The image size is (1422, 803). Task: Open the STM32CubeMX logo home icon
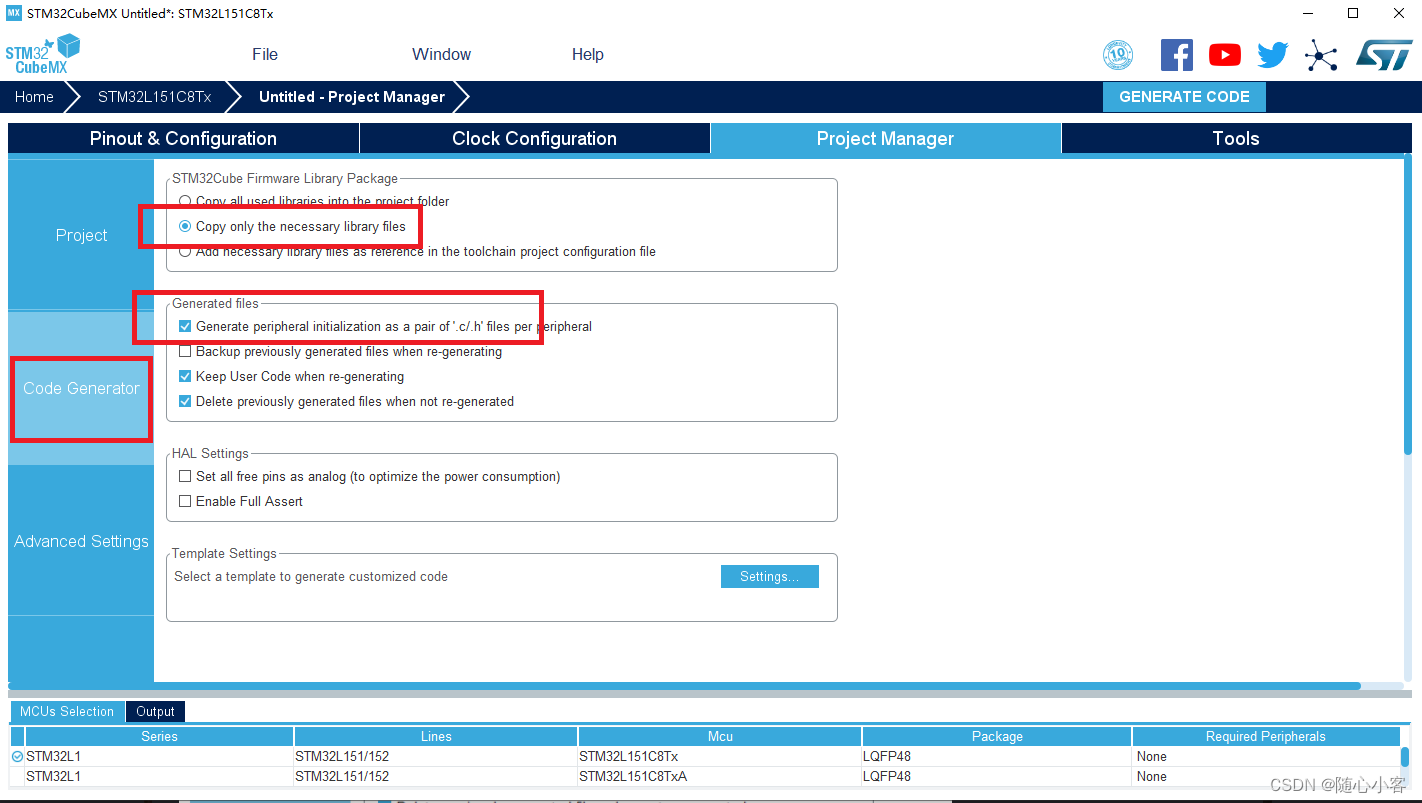[x=42, y=54]
